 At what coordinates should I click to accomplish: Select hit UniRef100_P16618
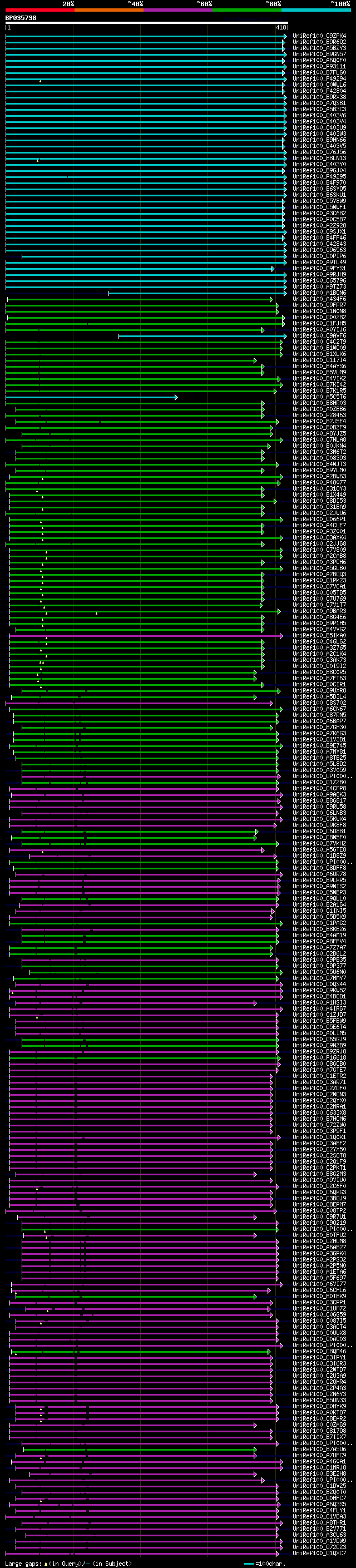click(319, 1058)
